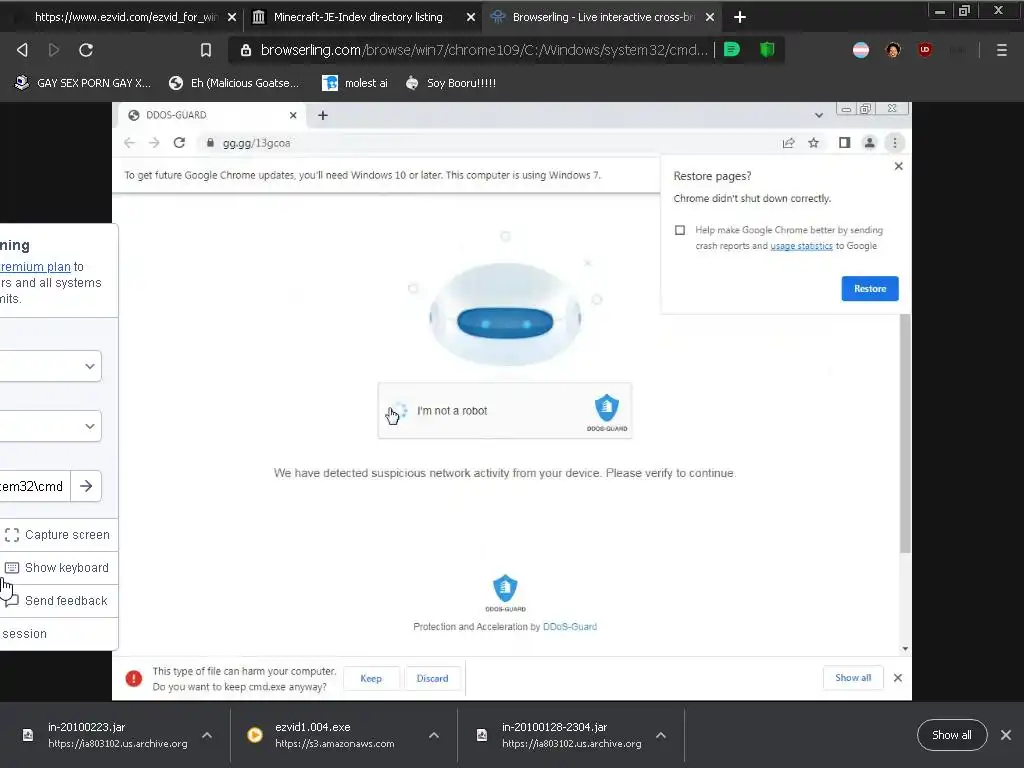This screenshot has width=1024, height=768.
Task: Open the premium plan link
Action: click(35, 266)
